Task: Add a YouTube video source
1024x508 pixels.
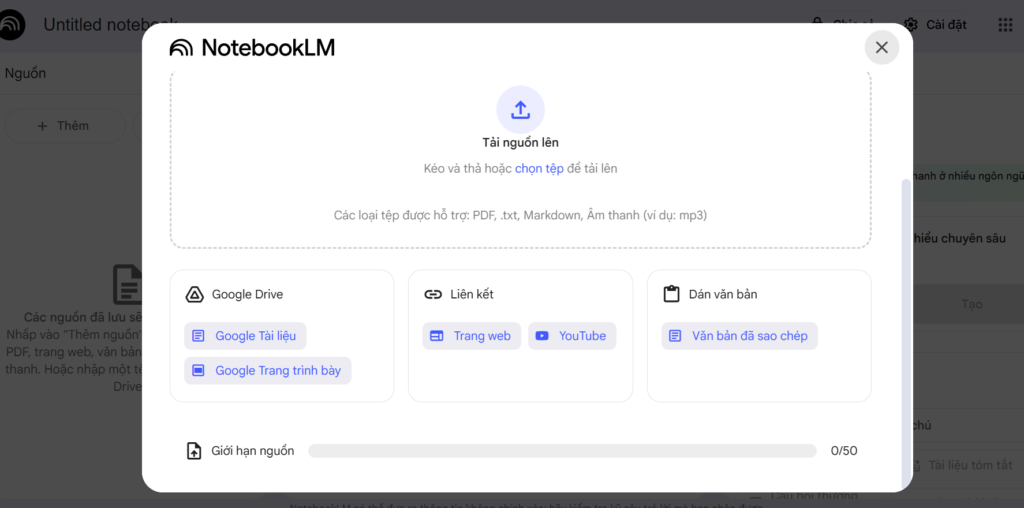Action: tap(572, 336)
